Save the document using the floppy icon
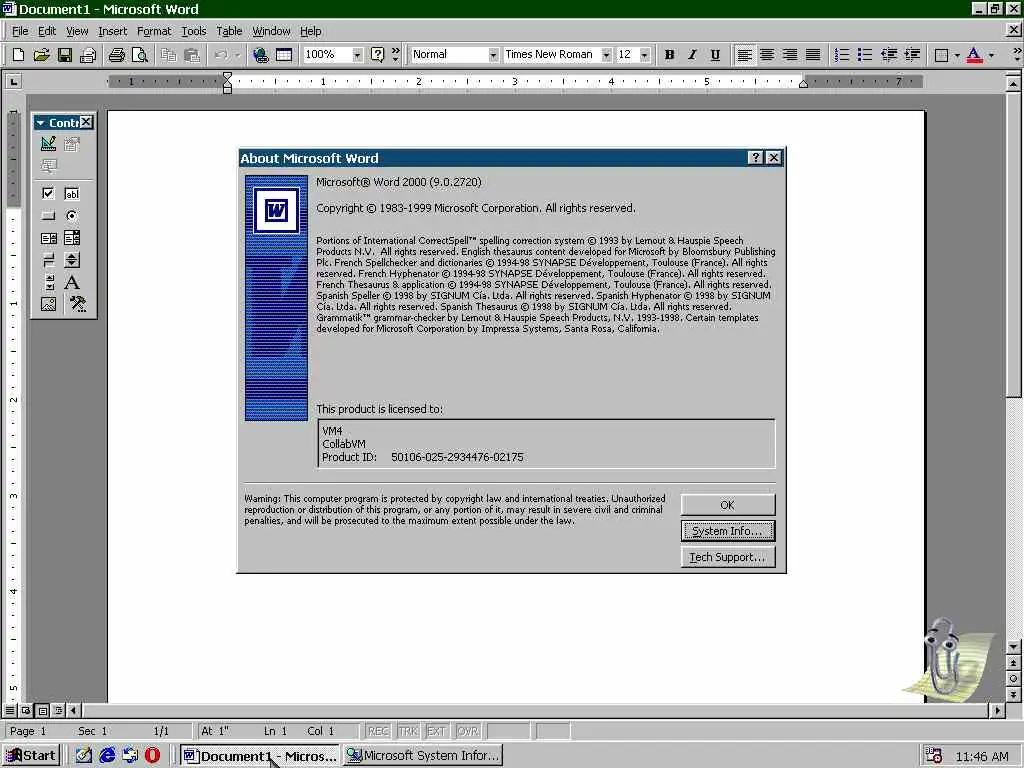 [65, 55]
